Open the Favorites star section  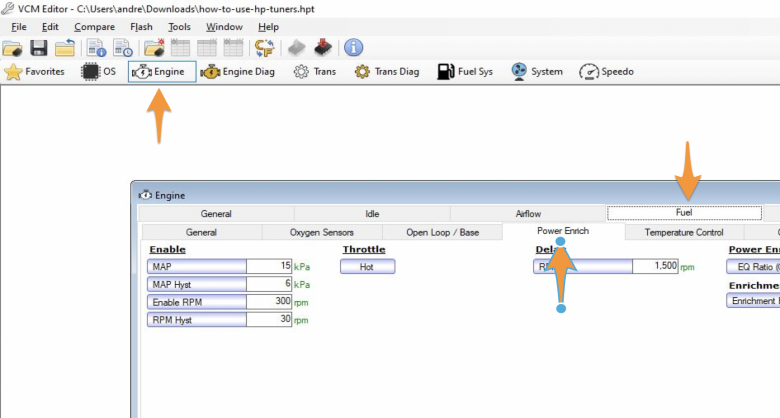(35, 72)
